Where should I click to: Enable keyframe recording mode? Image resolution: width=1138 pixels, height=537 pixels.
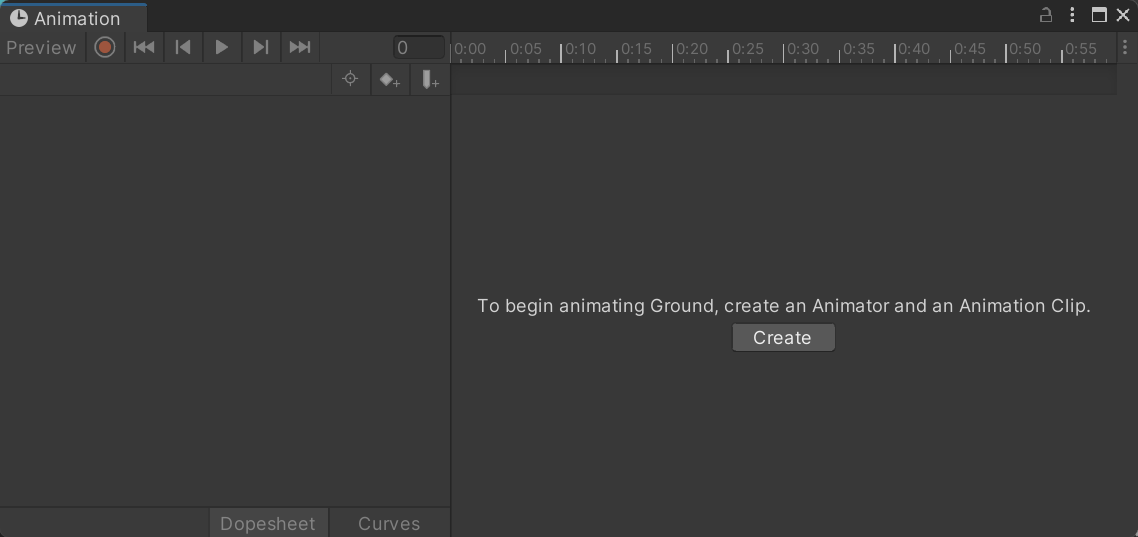pos(105,47)
